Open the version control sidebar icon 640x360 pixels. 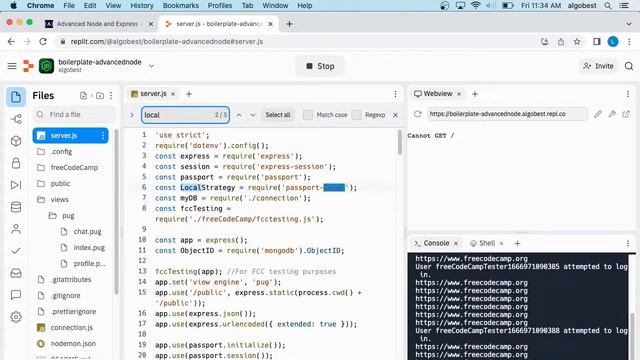tap(16, 119)
